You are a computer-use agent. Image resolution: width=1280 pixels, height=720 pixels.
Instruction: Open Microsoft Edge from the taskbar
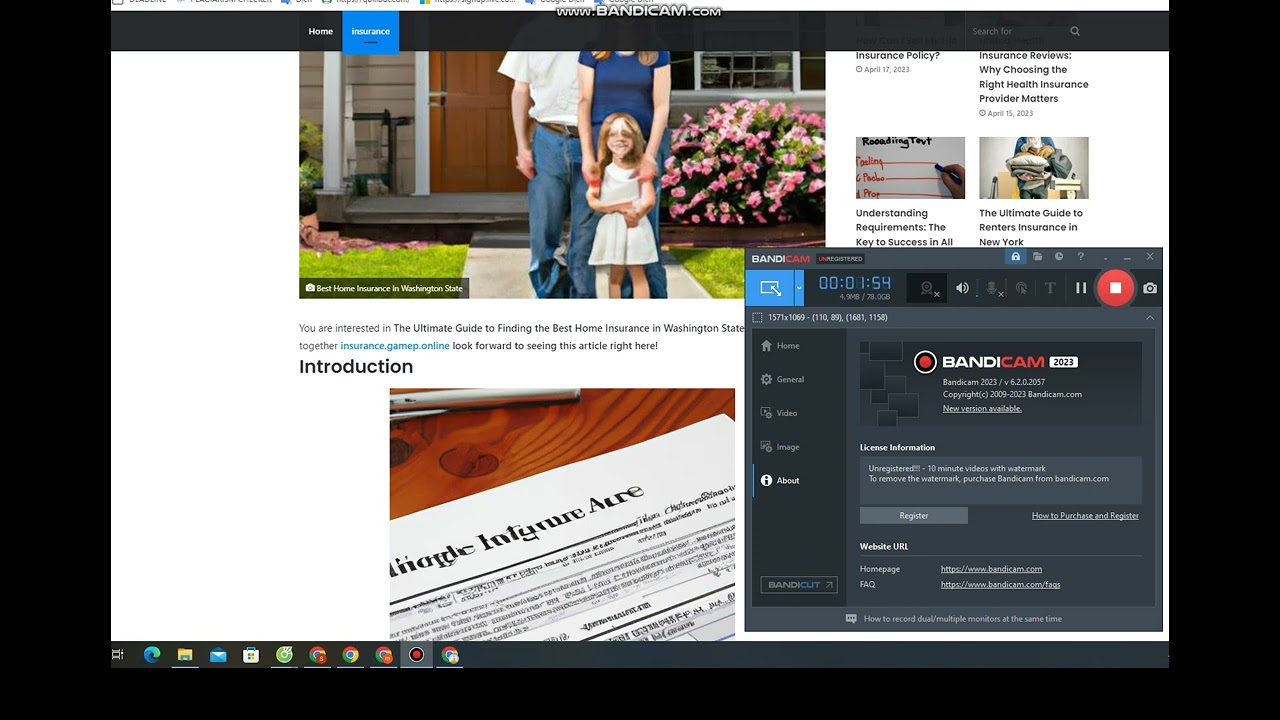[x=152, y=655]
